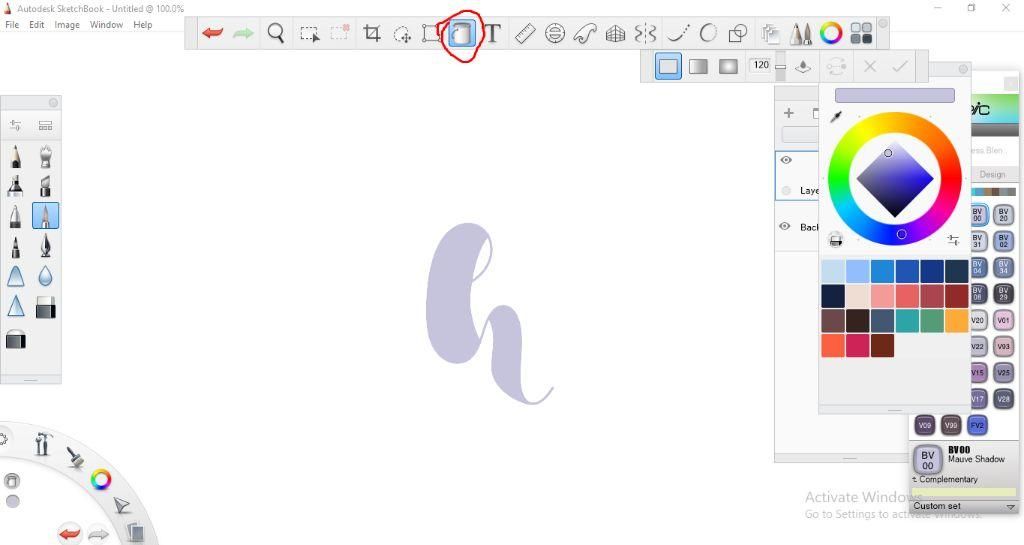Click the tolerance value field showing 120
The image size is (1024, 545).
(761, 65)
